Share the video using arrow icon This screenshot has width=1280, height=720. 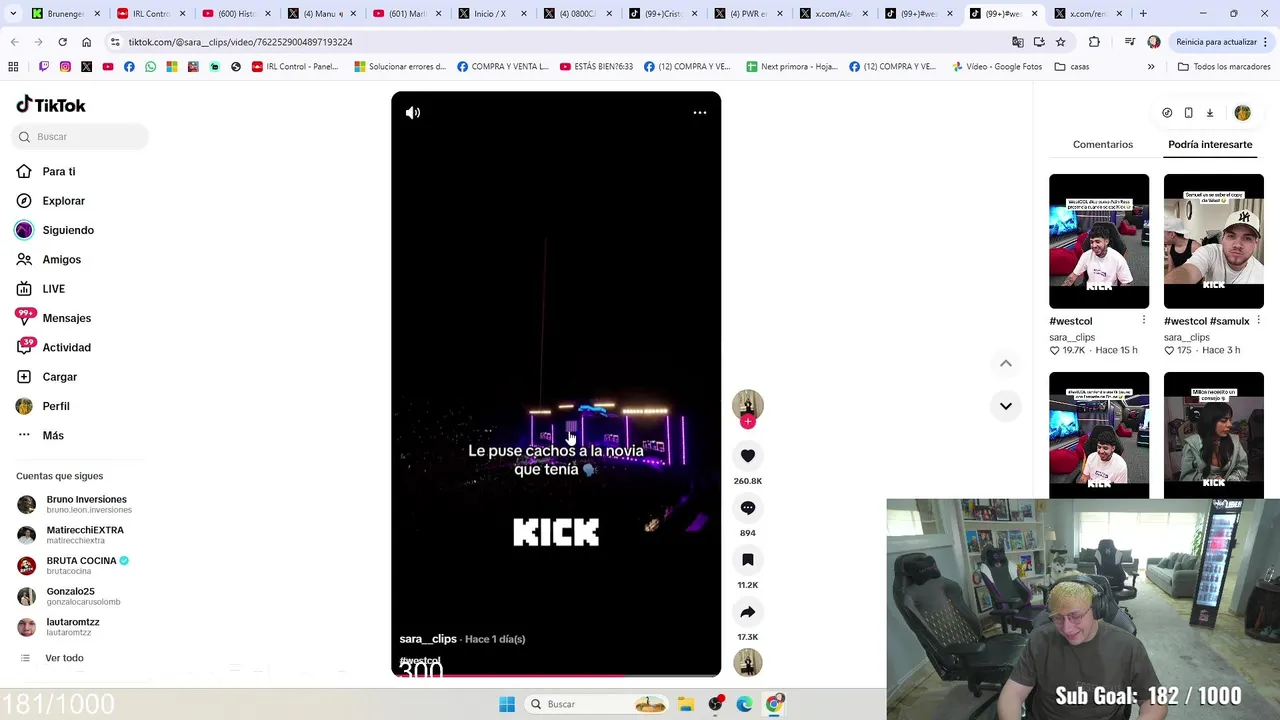click(747, 612)
